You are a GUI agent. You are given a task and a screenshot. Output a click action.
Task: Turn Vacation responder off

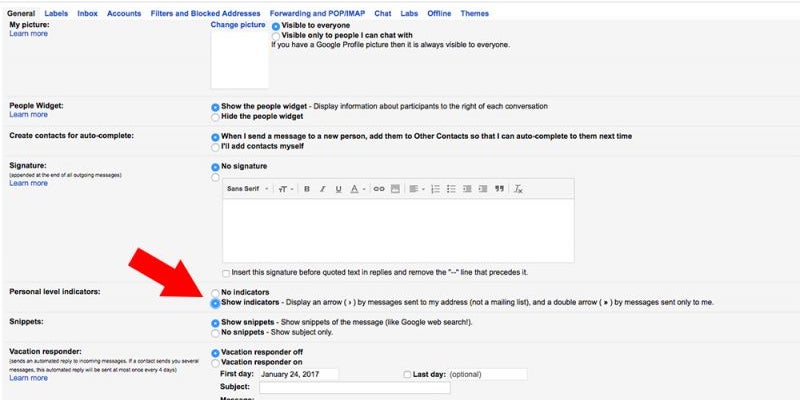[x=215, y=353]
